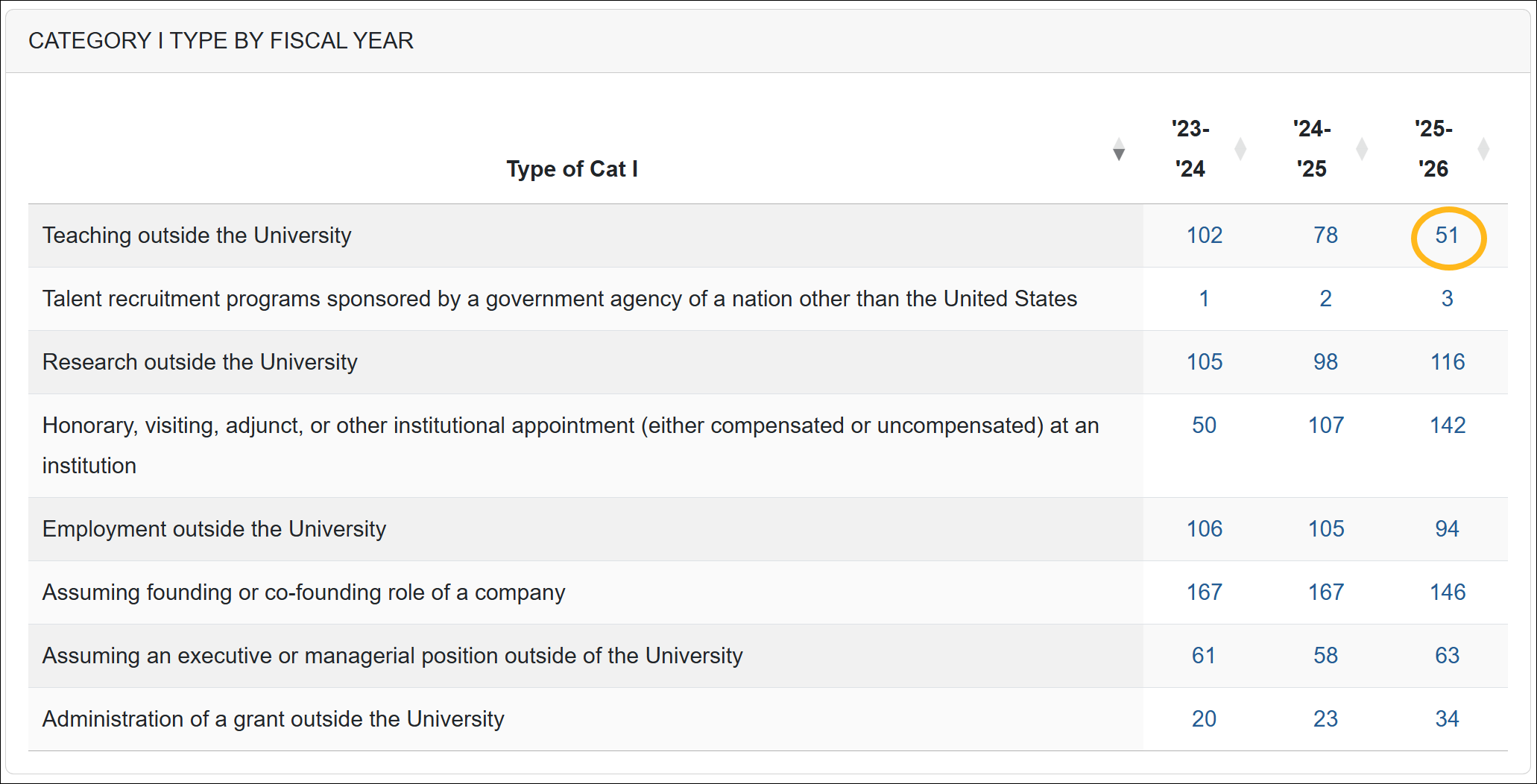This screenshot has height=784, width=1537.
Task: Open circled 51 Teaching value for '25-'26
Action: (1447, 235)
